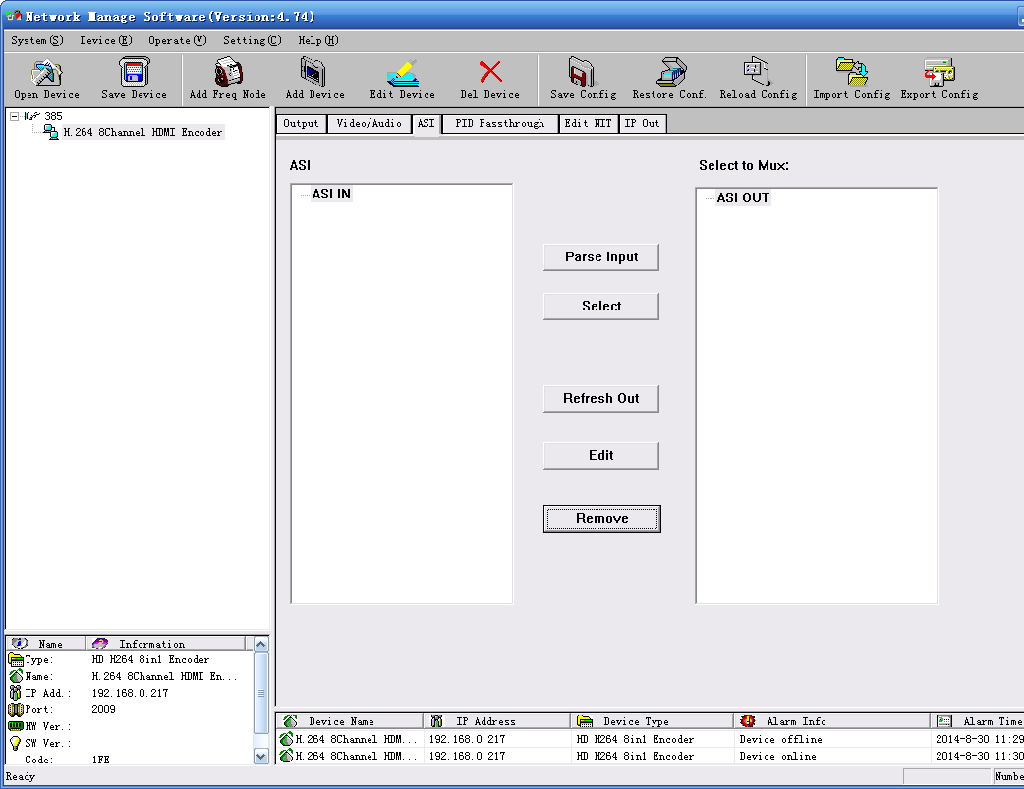Open the Device(E) menu
The height and width of the screenshot is (789, 1024).
(106, 40)
